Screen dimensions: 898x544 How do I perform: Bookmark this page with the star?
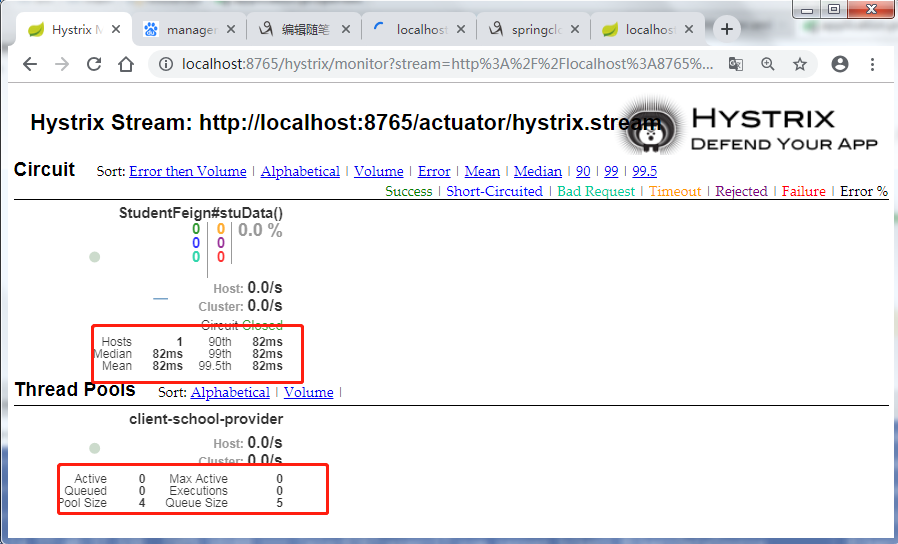800,64
